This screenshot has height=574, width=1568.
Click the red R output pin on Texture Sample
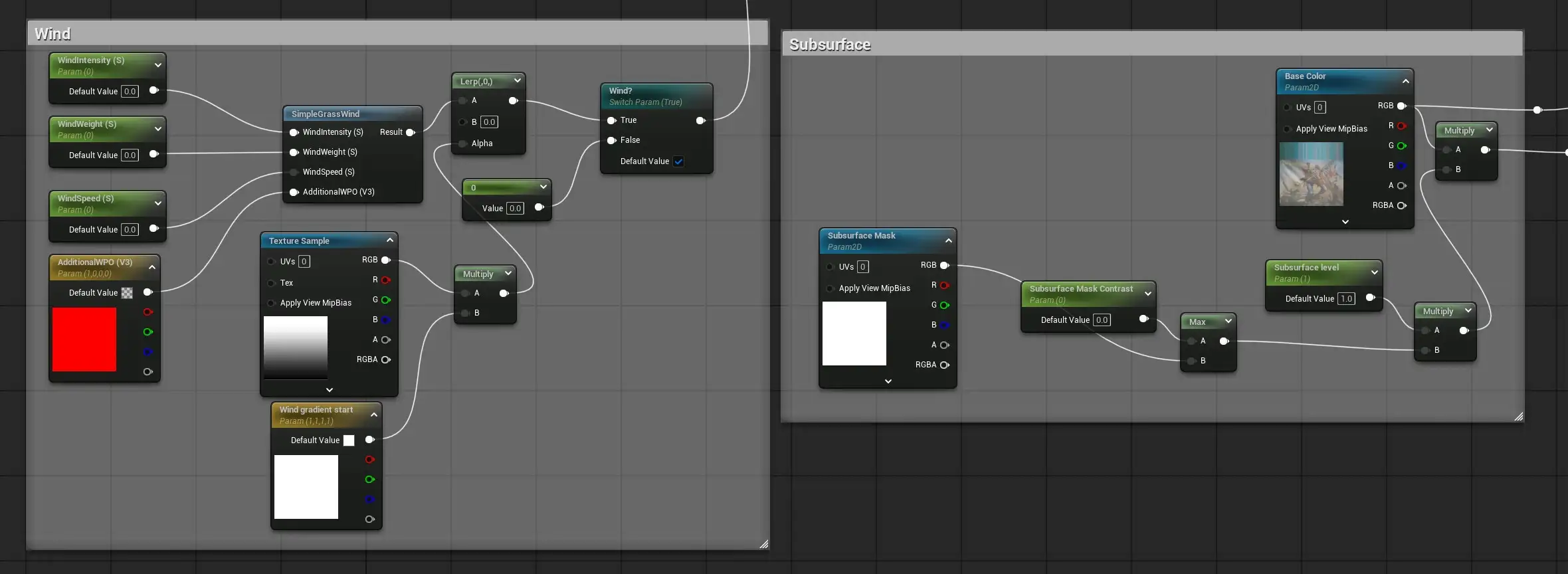(386, 280)
